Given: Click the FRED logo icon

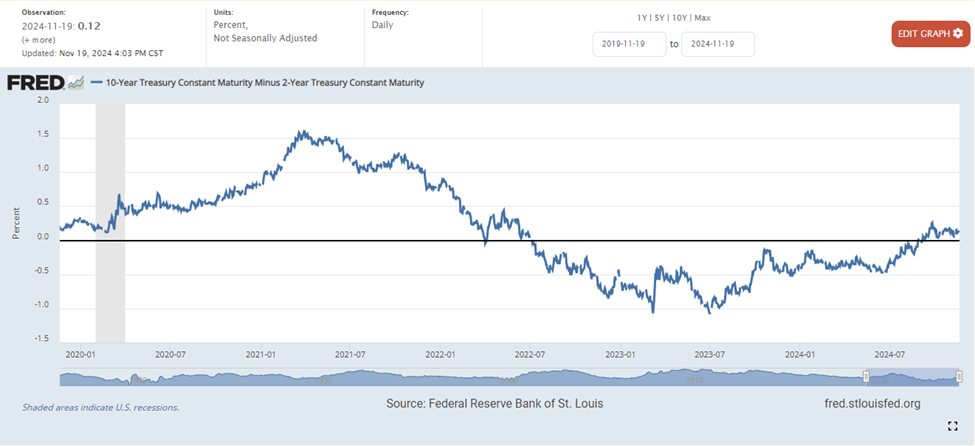Looking at the screenshot, I should pos(35,83).
